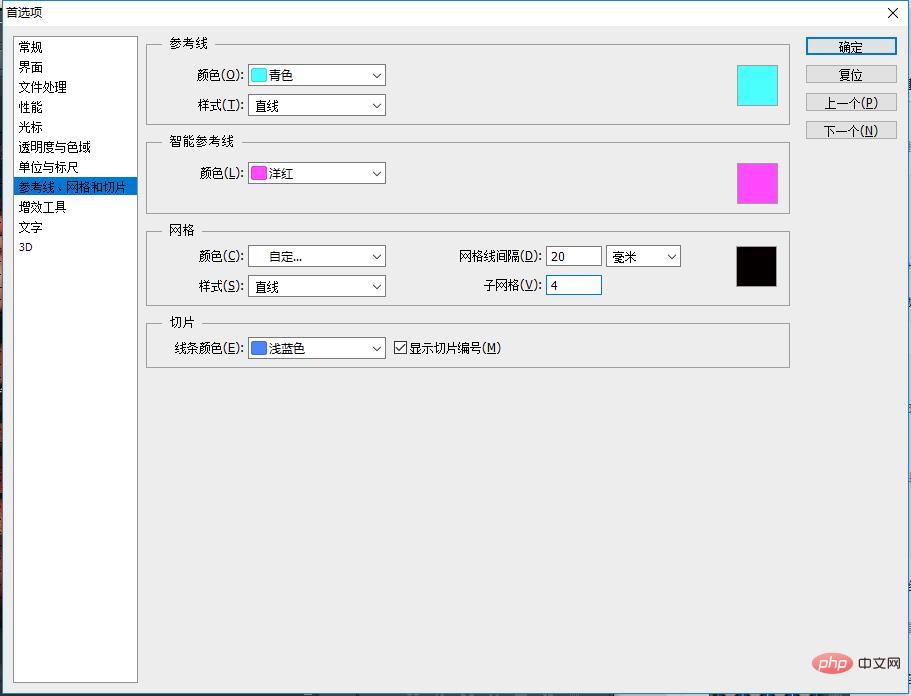Select 参考线、网格和切片 category
911x696 pixels.
pyautogui.click(x=76, y=186)
